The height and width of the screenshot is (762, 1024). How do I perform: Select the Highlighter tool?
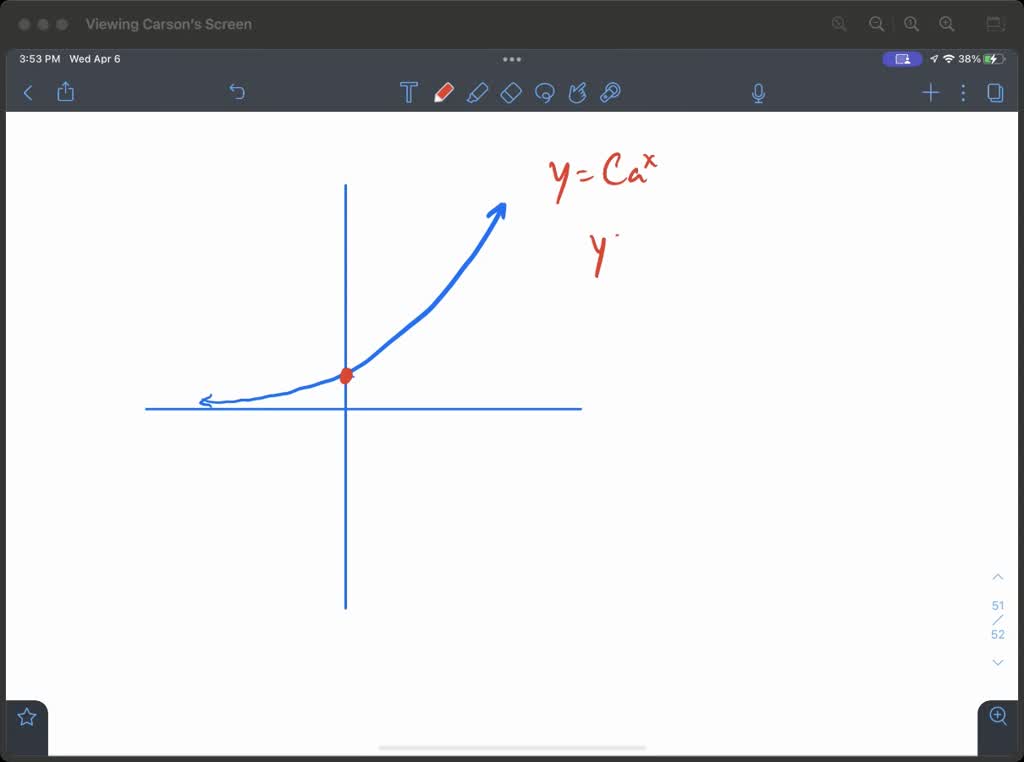click(478, 92)
